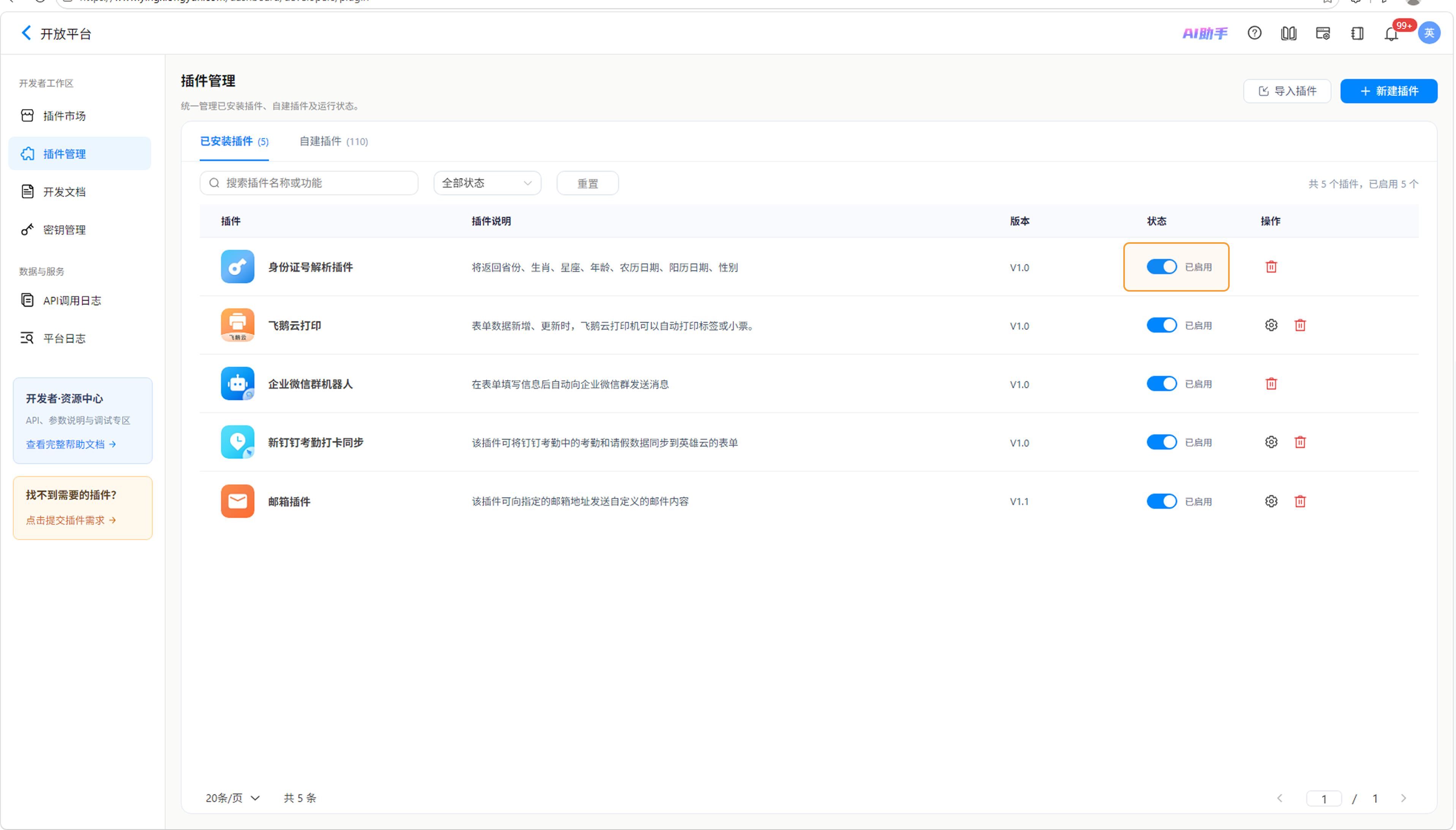The width and height of the screenshot is (1456, 830).
Task: Delete the 身份证号解析插件 plugin via trash icon
Action: (1271, 267)
